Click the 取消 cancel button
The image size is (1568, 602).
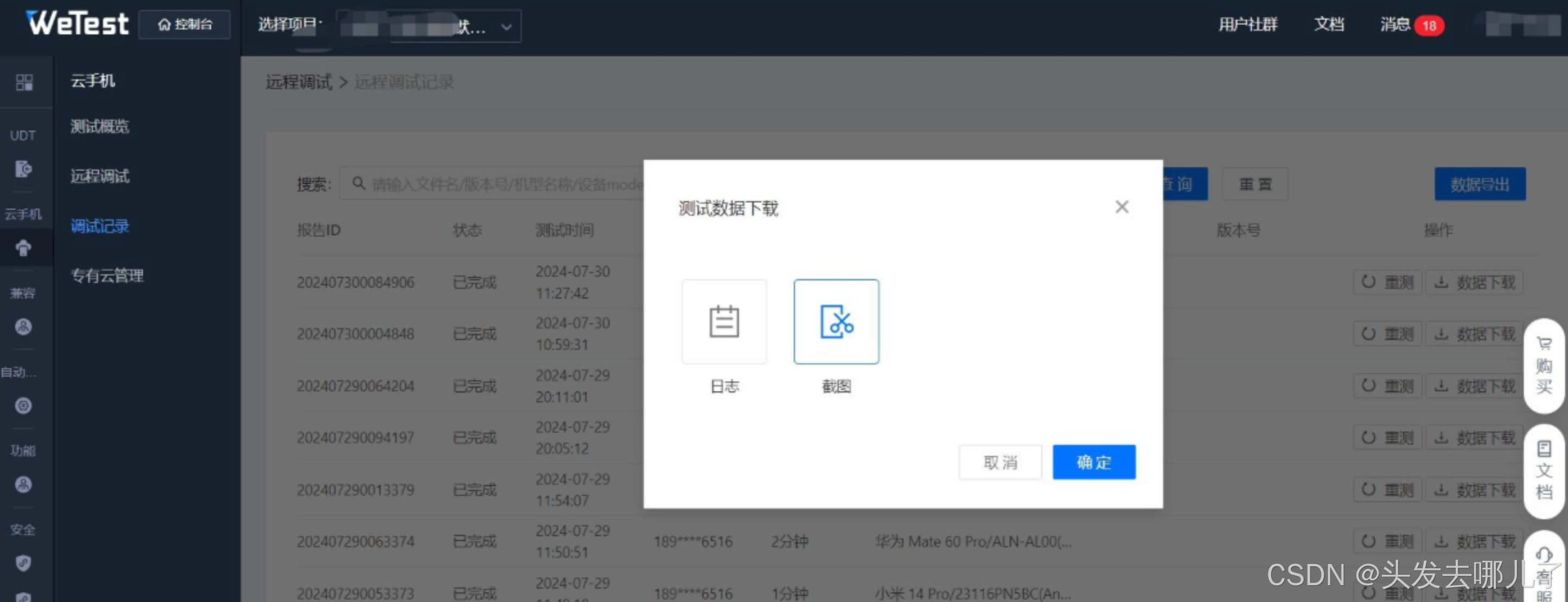coord(999,462)
